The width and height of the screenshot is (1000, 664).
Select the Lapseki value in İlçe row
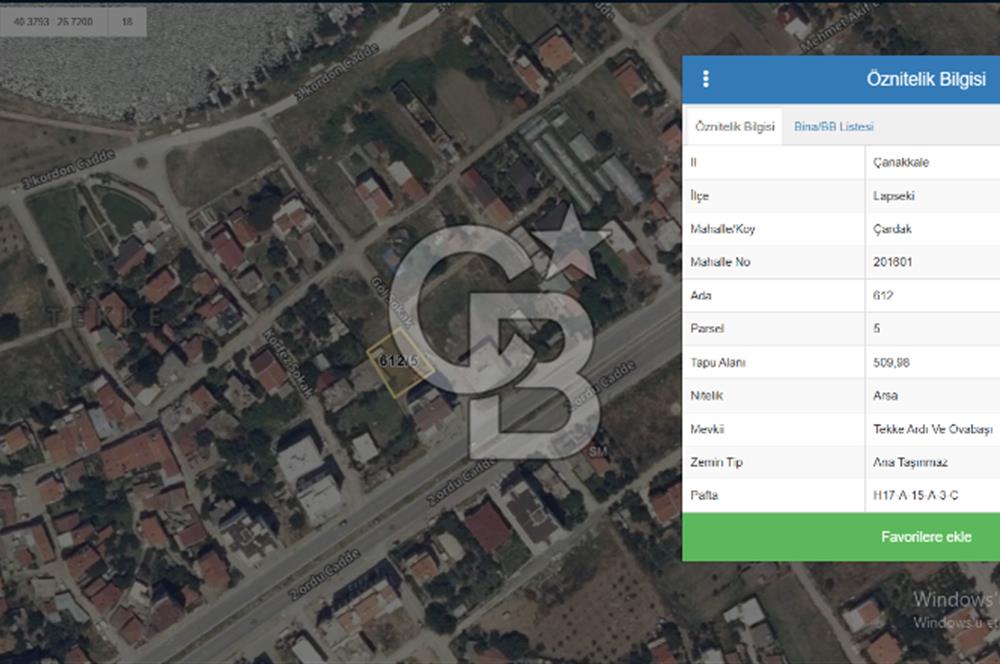point(893,196)
